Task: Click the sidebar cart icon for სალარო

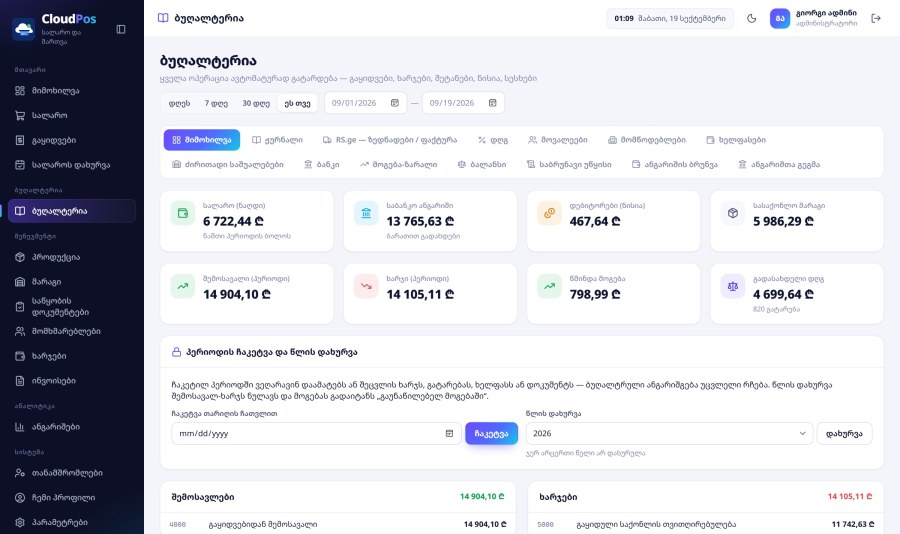Action: (20, 115)
